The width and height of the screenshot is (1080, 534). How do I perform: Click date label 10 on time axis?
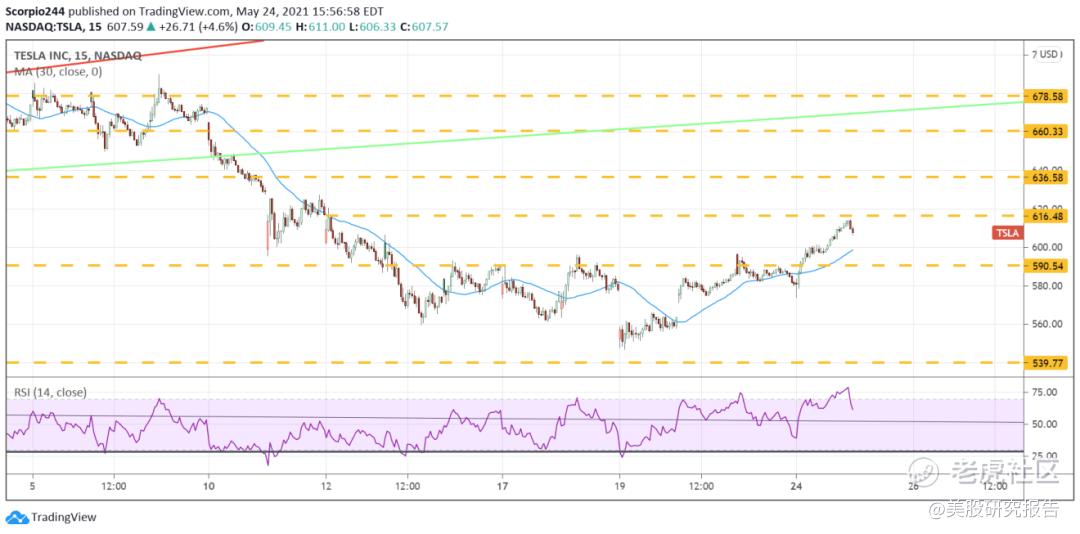[209, 485]
